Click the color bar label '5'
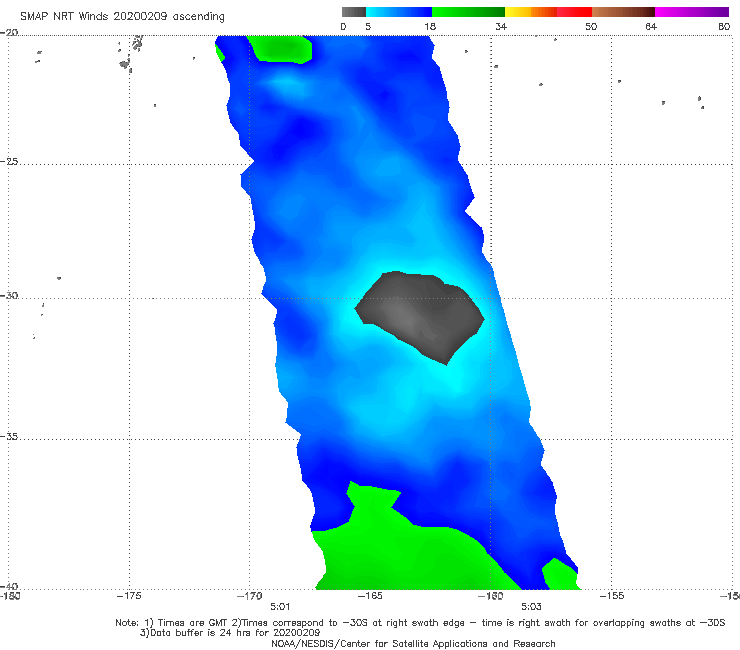Viewport: 740px width, 650px height. (x=368, y=26)
